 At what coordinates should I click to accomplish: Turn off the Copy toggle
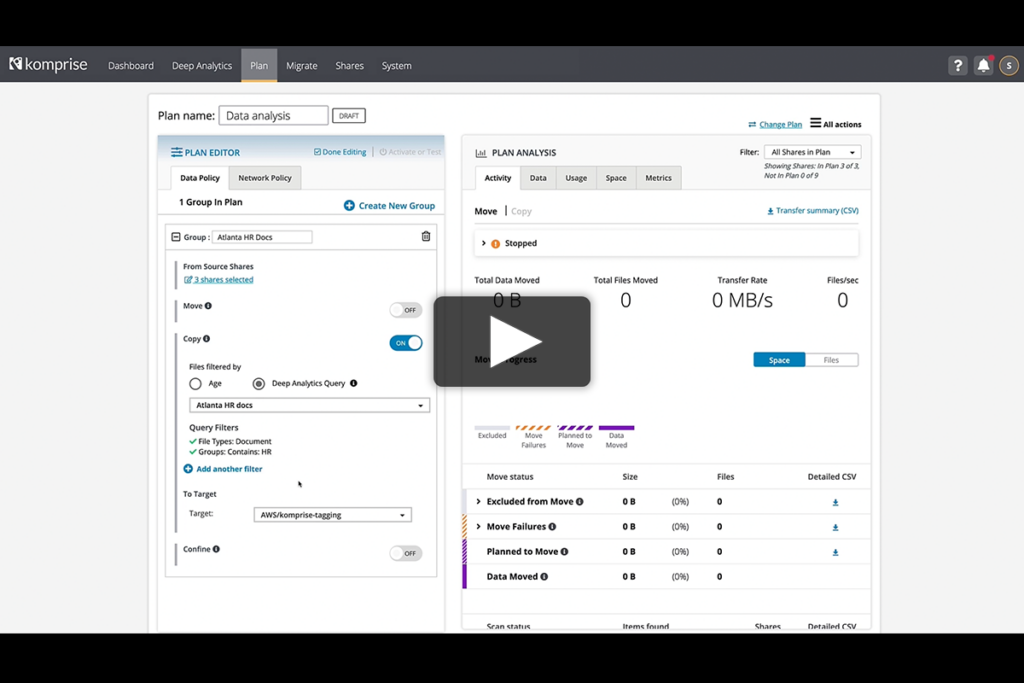(x=405, y=342)
